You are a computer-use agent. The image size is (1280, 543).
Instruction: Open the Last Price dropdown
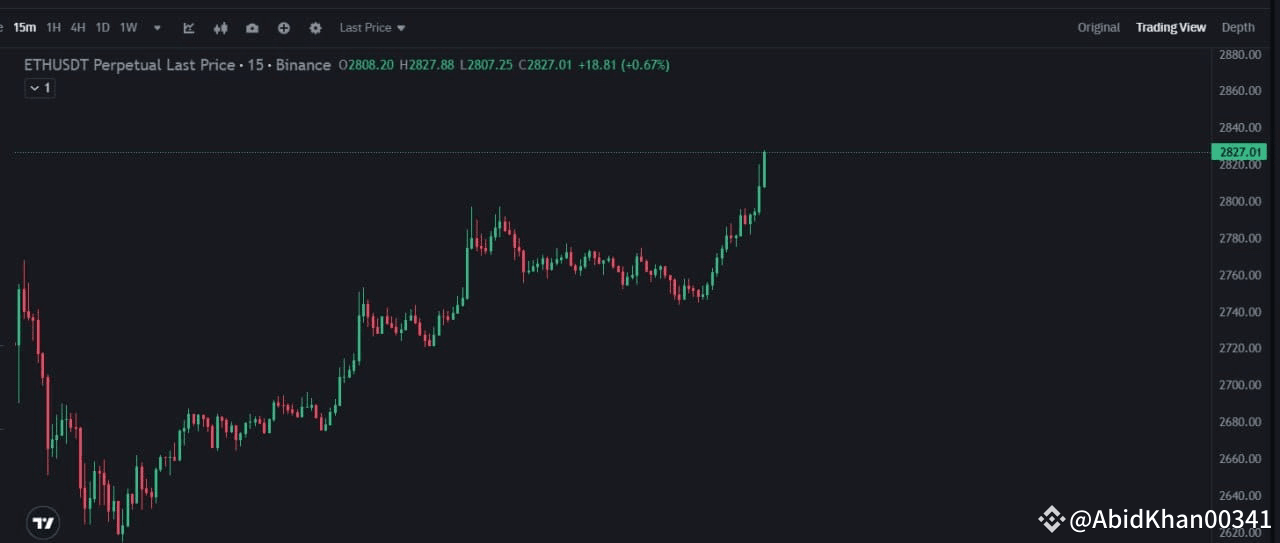pyautogui.click(x=372, y=28)
